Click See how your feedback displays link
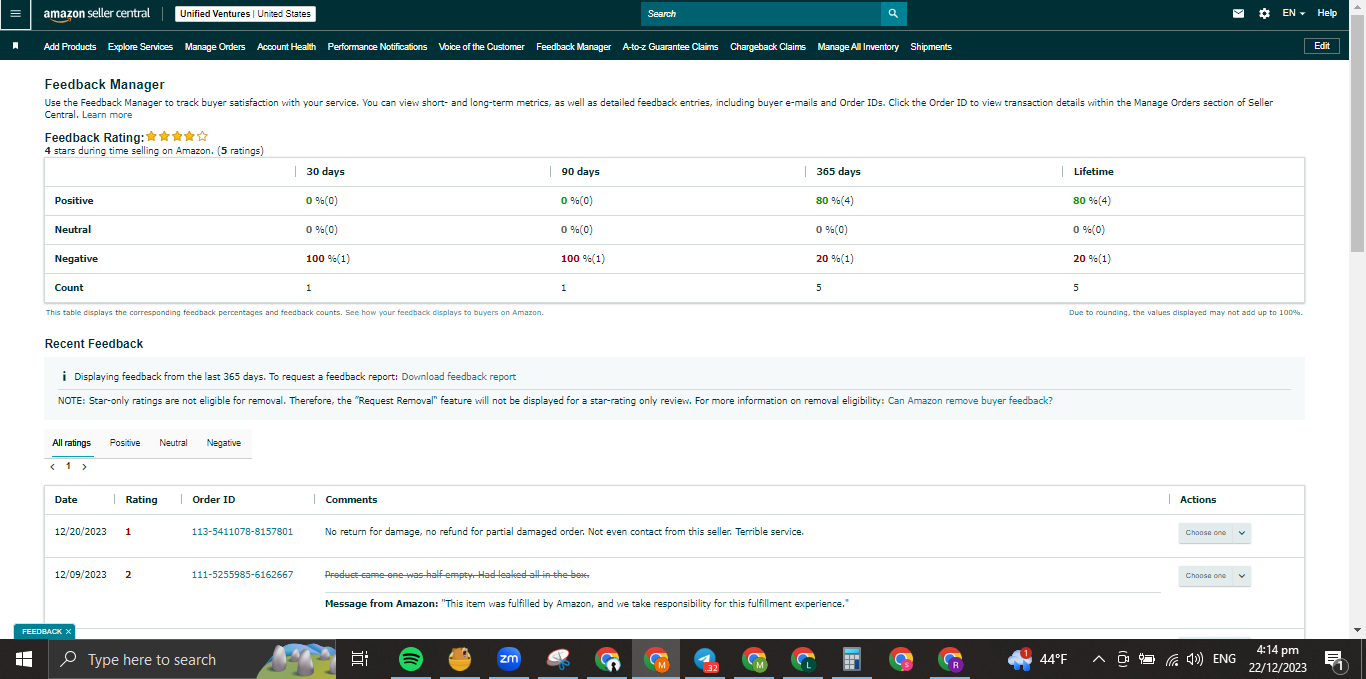 (444, 313)
